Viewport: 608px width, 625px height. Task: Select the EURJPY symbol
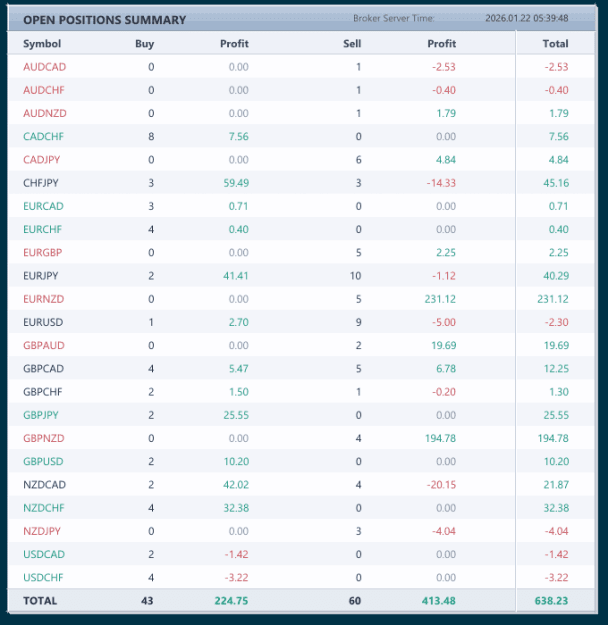pyautogui.click(x=41, y=275)
